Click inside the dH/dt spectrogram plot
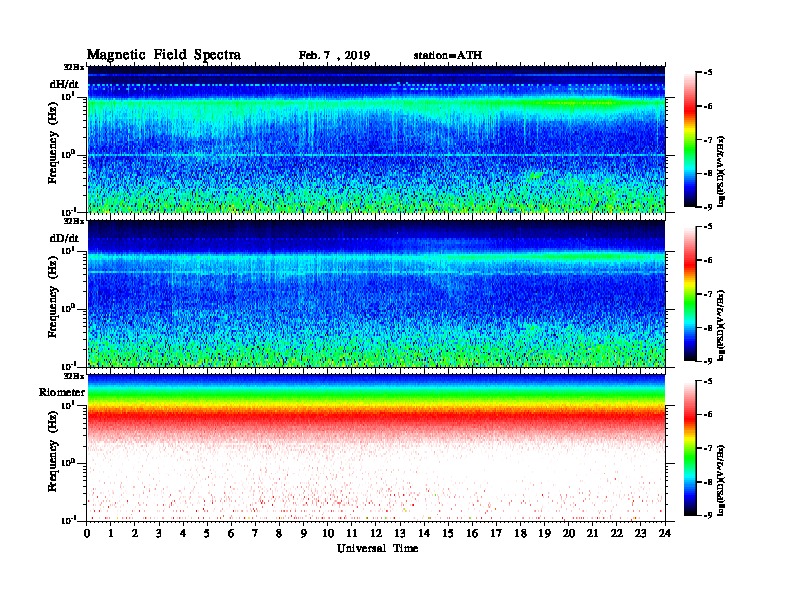 click(x=376, y=139)
